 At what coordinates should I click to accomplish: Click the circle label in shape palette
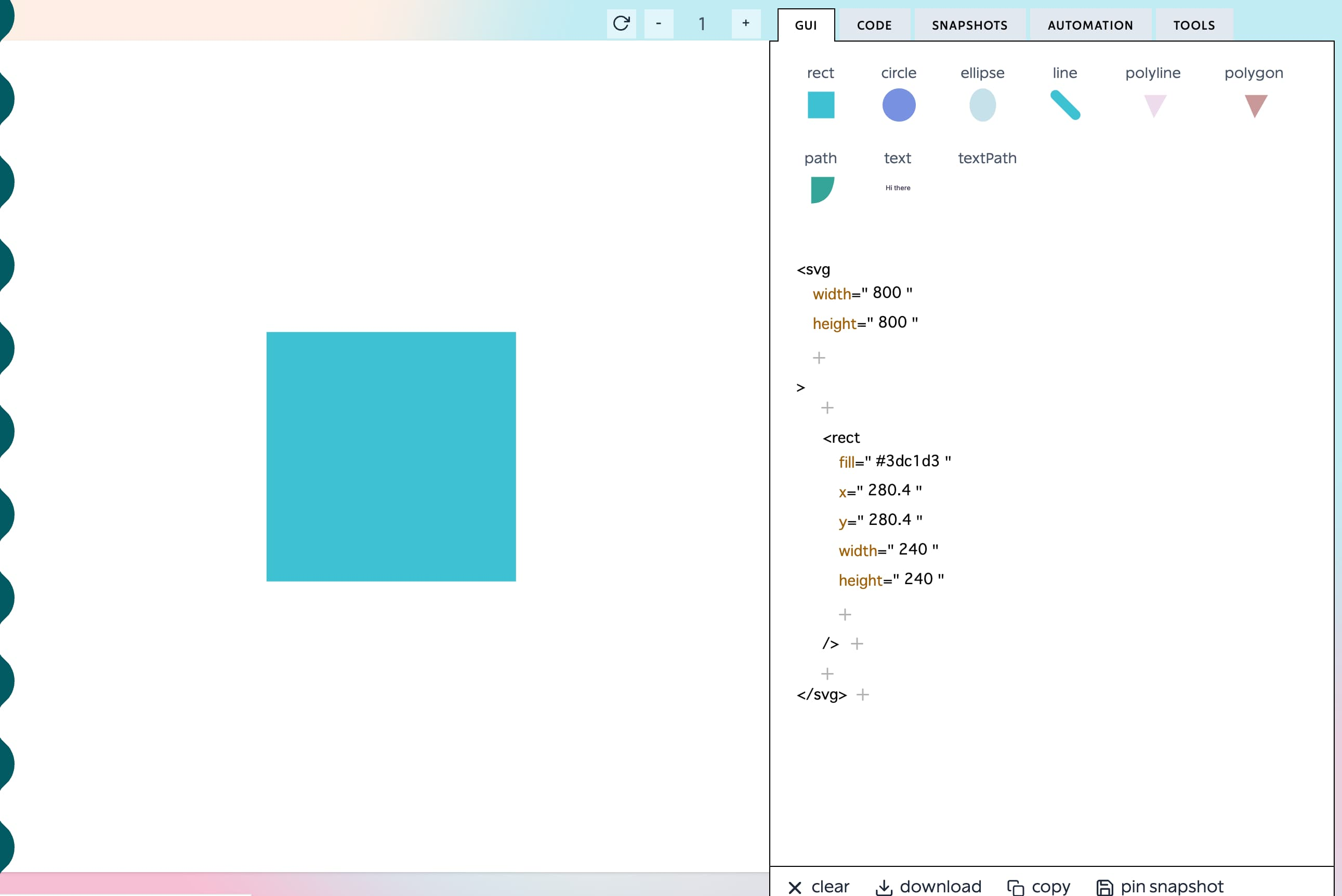899,73
